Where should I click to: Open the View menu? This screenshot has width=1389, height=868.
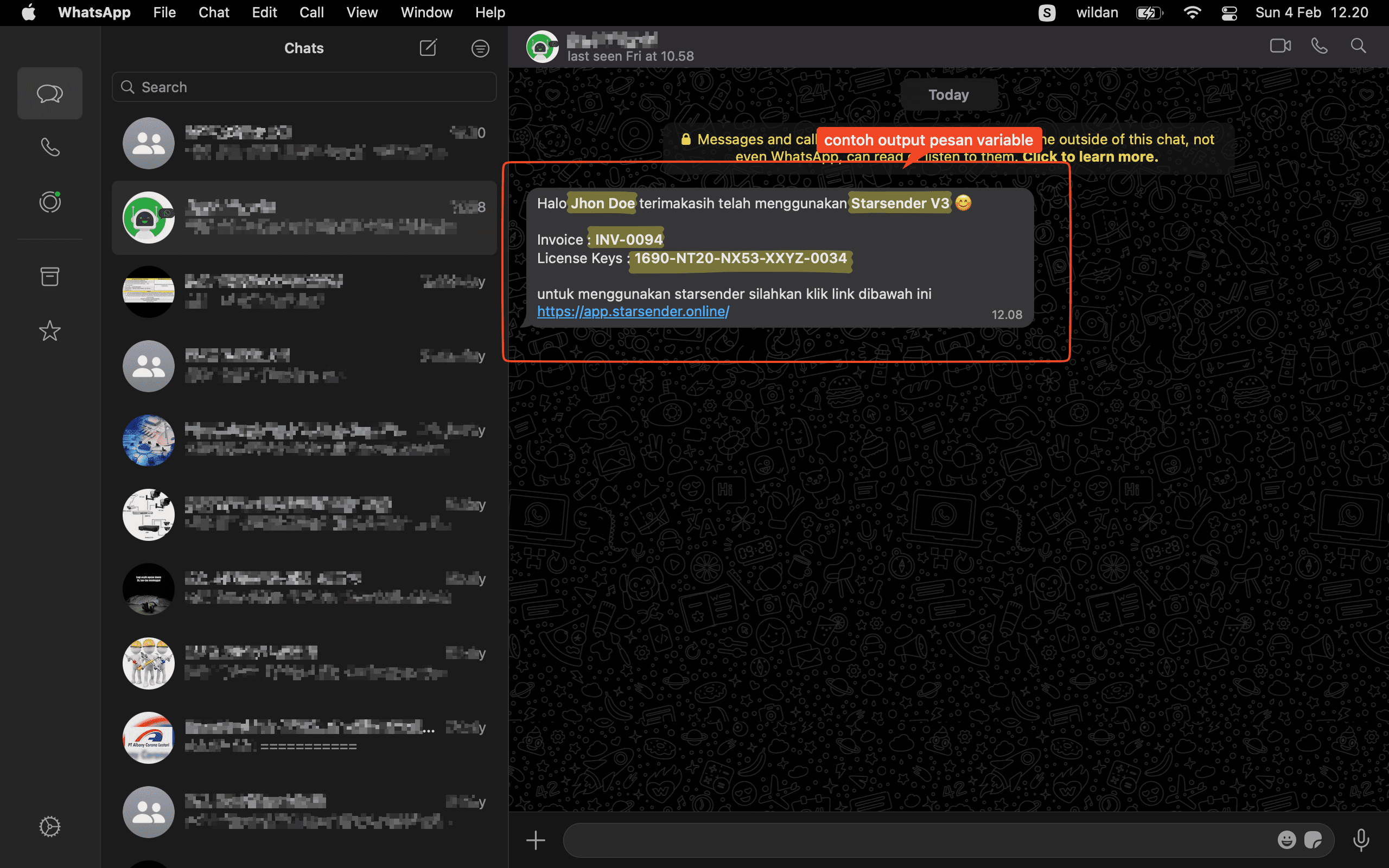361,12
